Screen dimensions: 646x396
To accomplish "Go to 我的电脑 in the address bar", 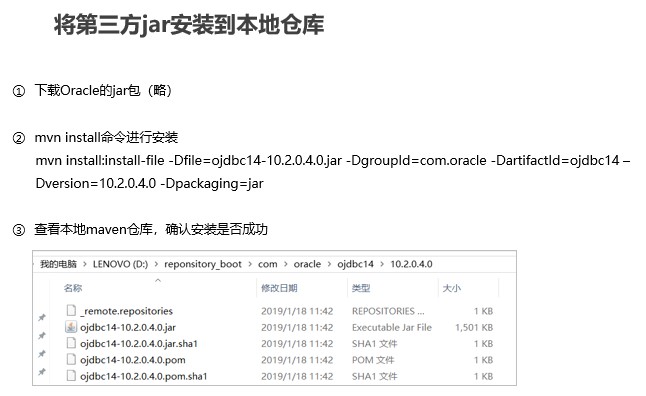I will [x=58, y=264].
